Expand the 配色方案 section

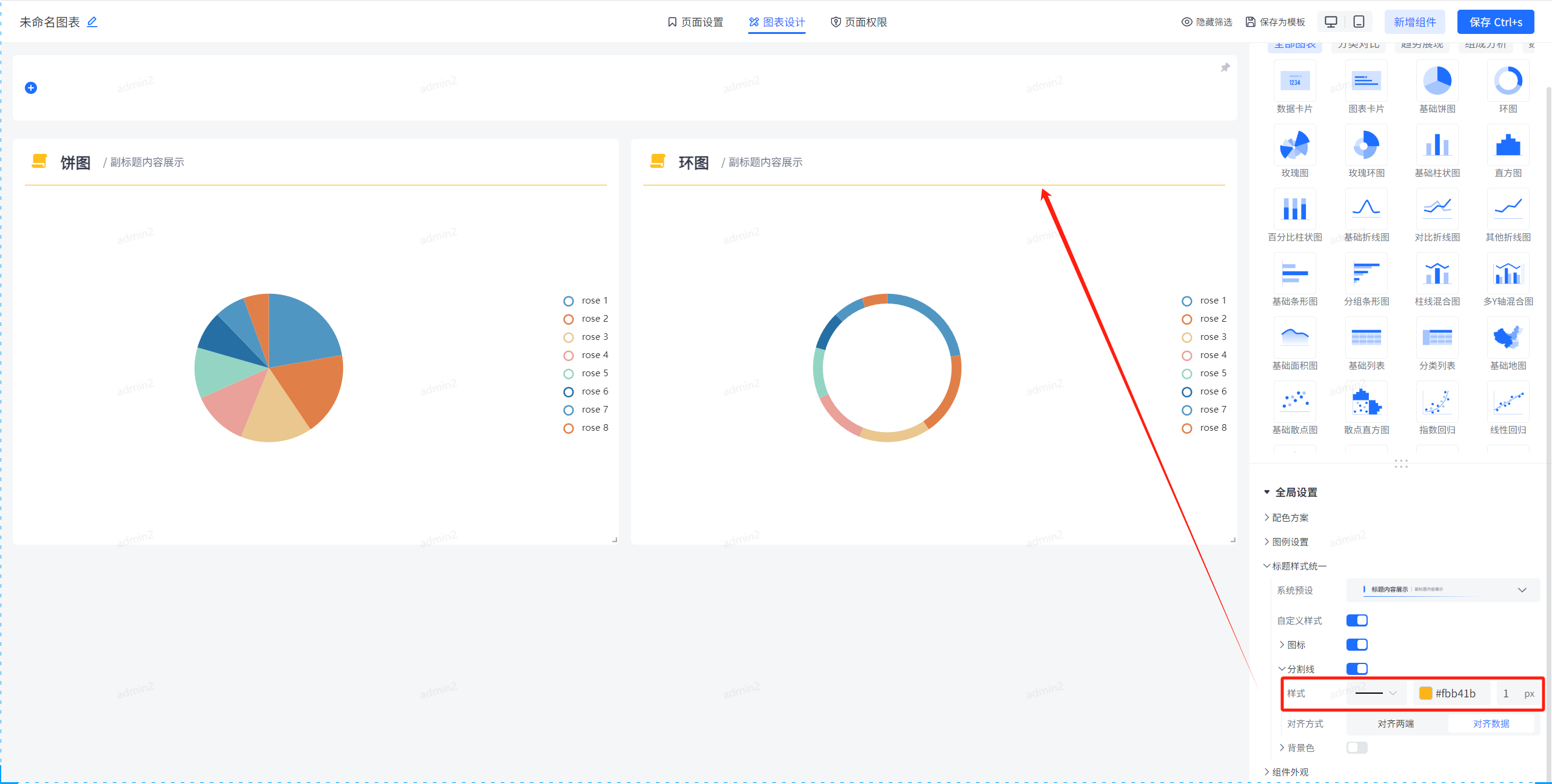tap(1289, 517)
